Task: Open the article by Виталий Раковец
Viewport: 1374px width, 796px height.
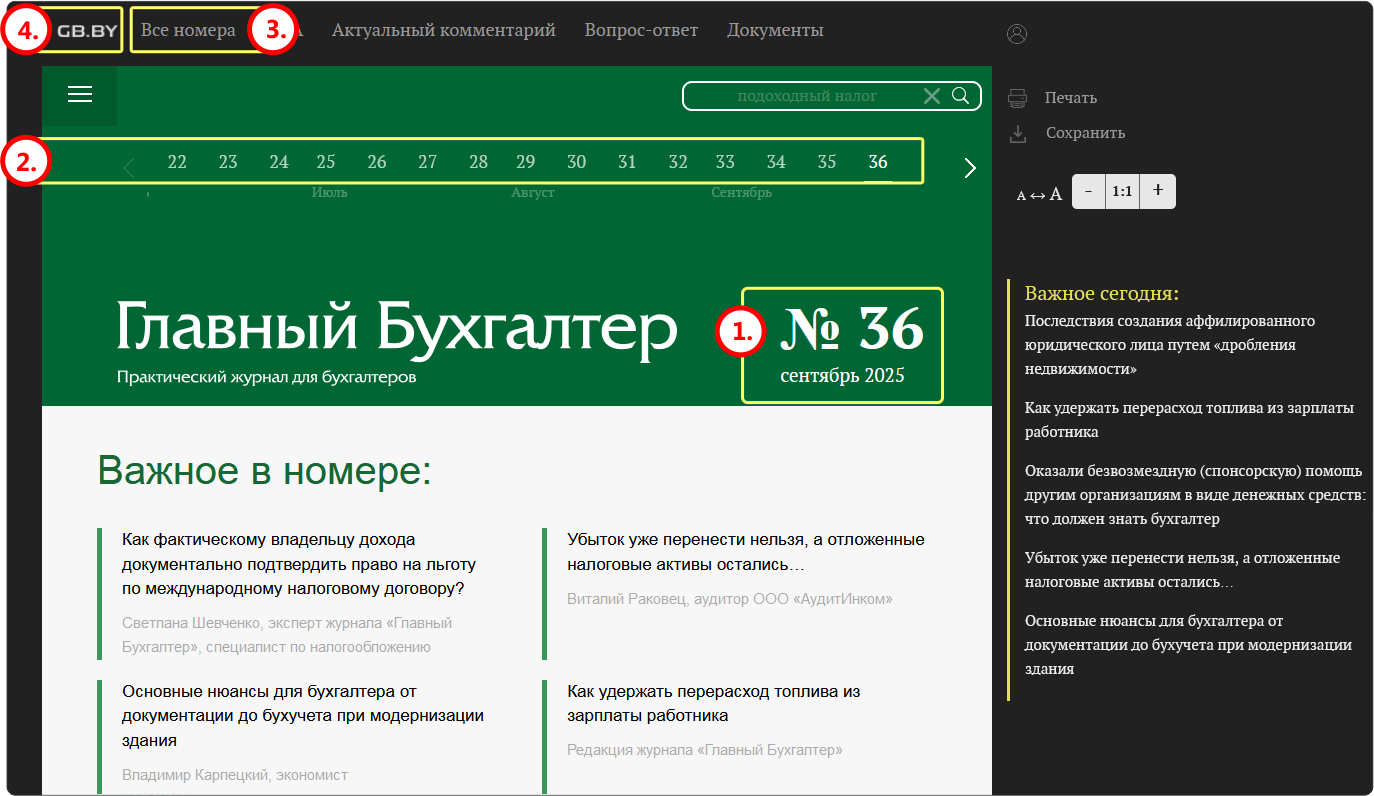Action: [x=745, y=552]
